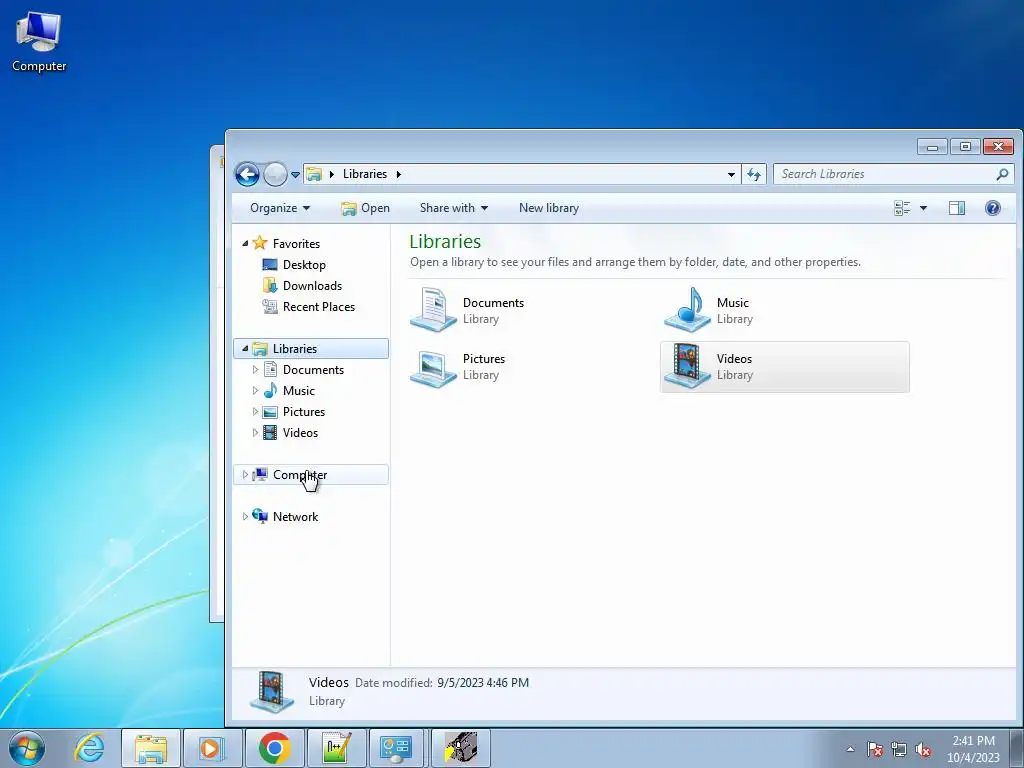Select Network in navigation pane
Screen dimensions: 1024x768
pos(295,517)
